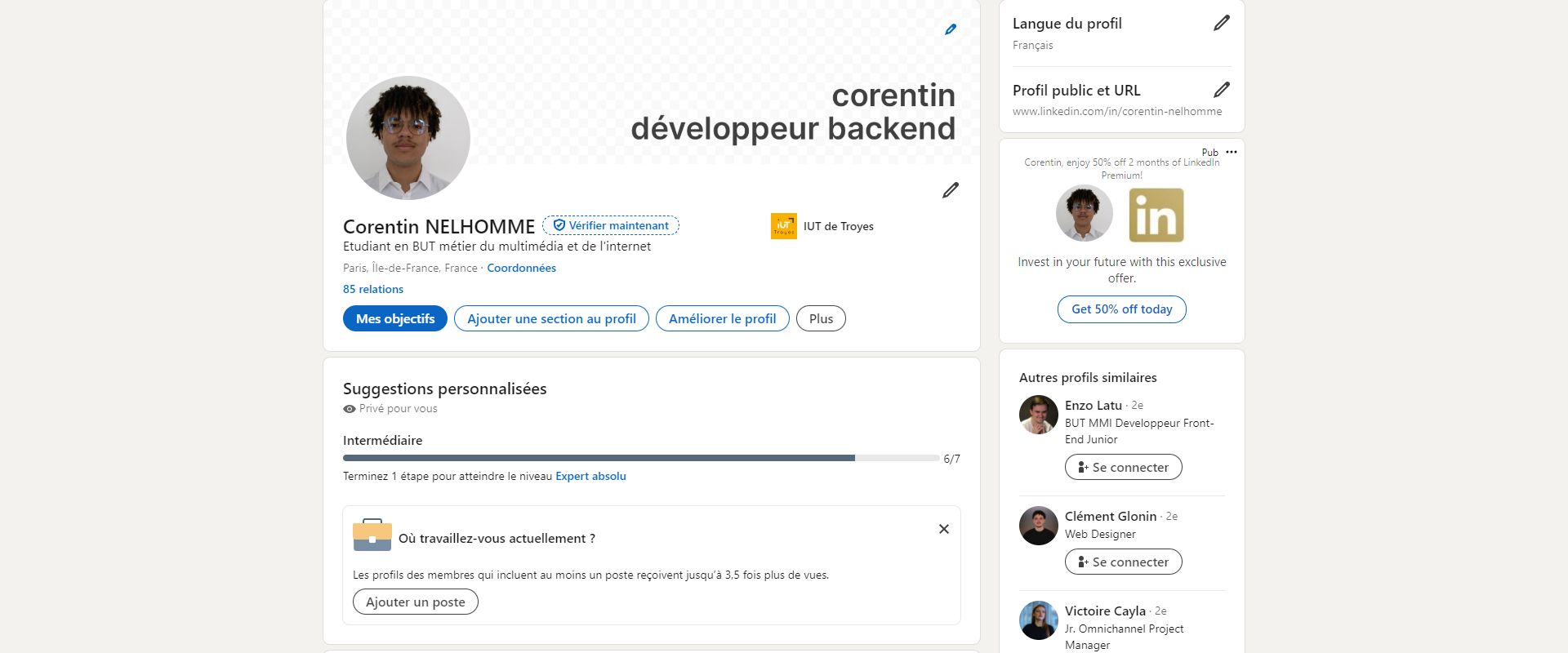This screenshot has width=1568, height=653.
Task: Open the 85 relations link
Action: tap(373, 289)
